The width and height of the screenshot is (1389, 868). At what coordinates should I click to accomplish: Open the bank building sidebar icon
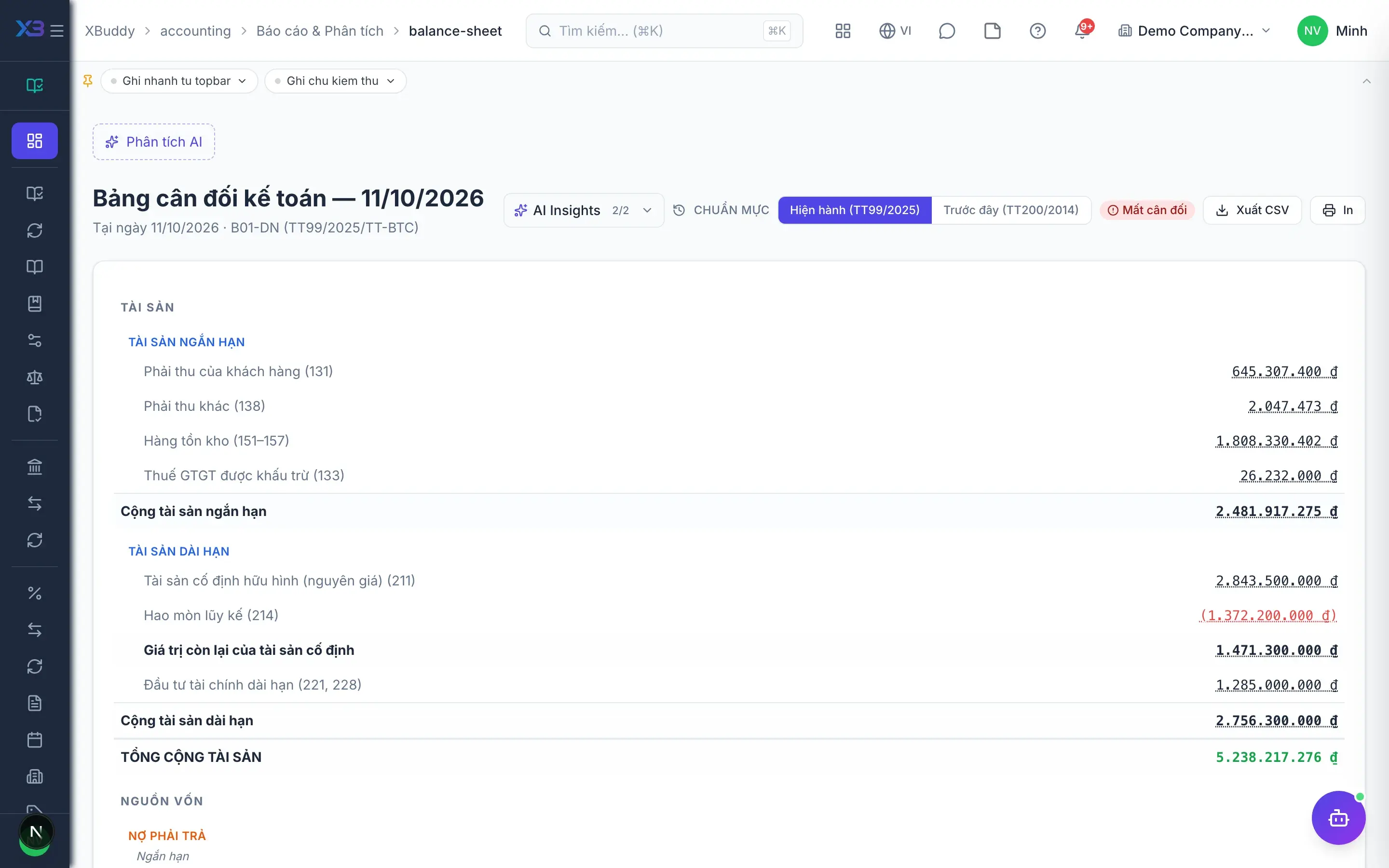click(34, 467)
